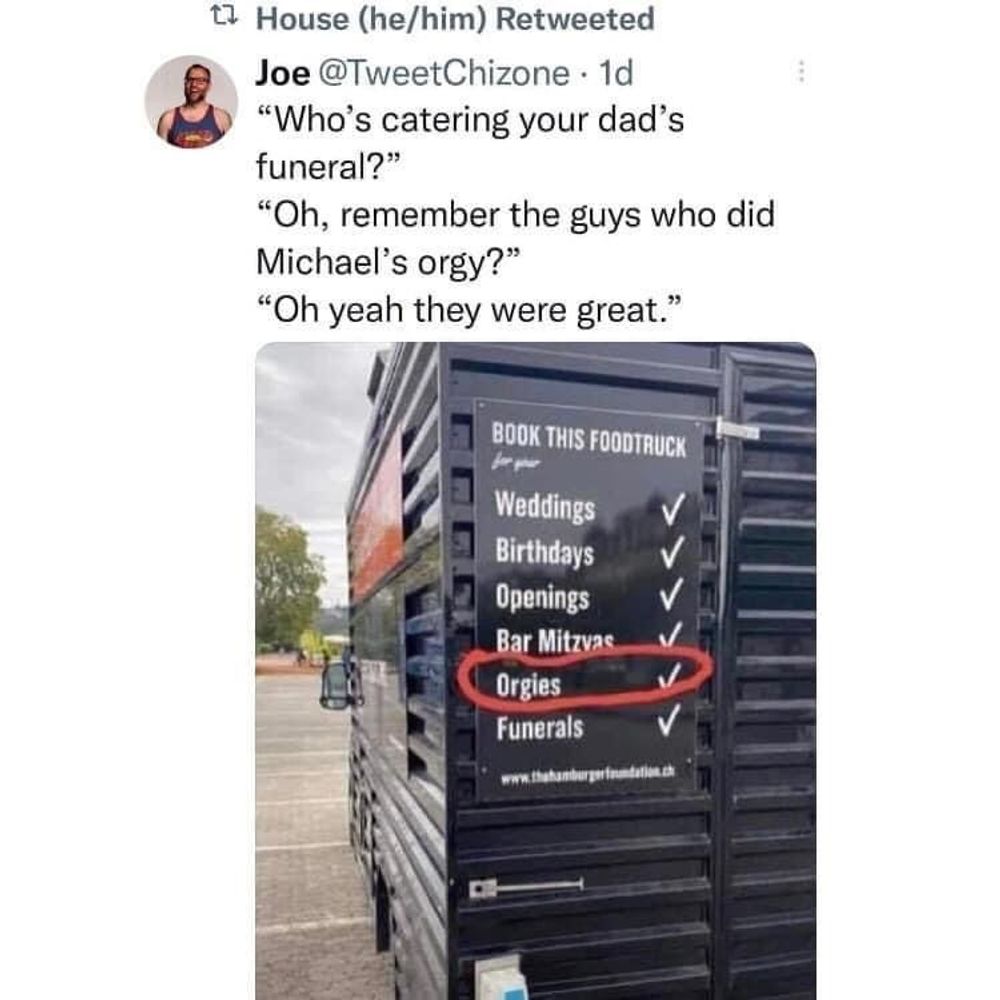Open Joe's profile picture avatar

191,102
